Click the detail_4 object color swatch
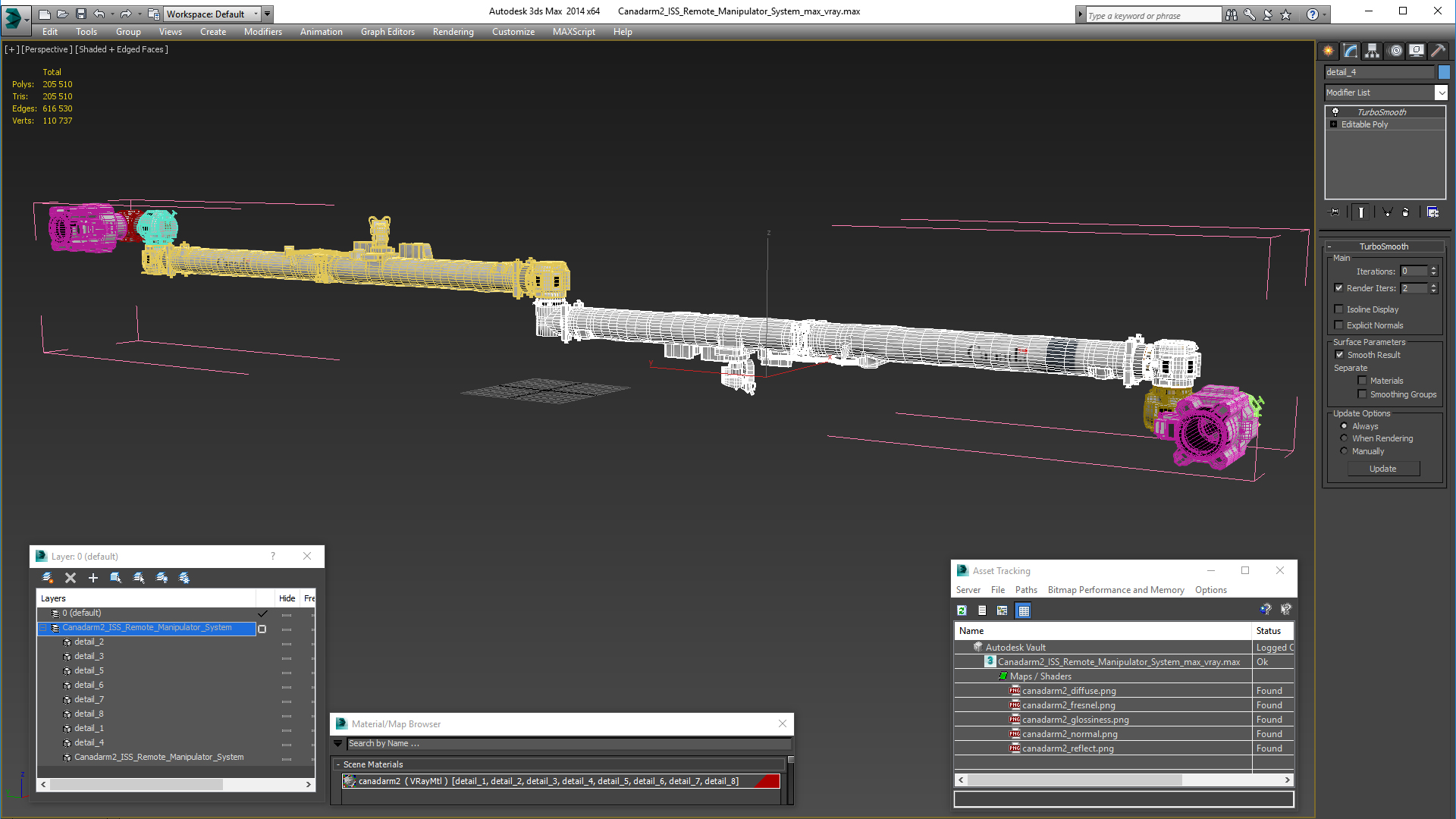Screen dimensions: 1456x819 [1444, 72]
